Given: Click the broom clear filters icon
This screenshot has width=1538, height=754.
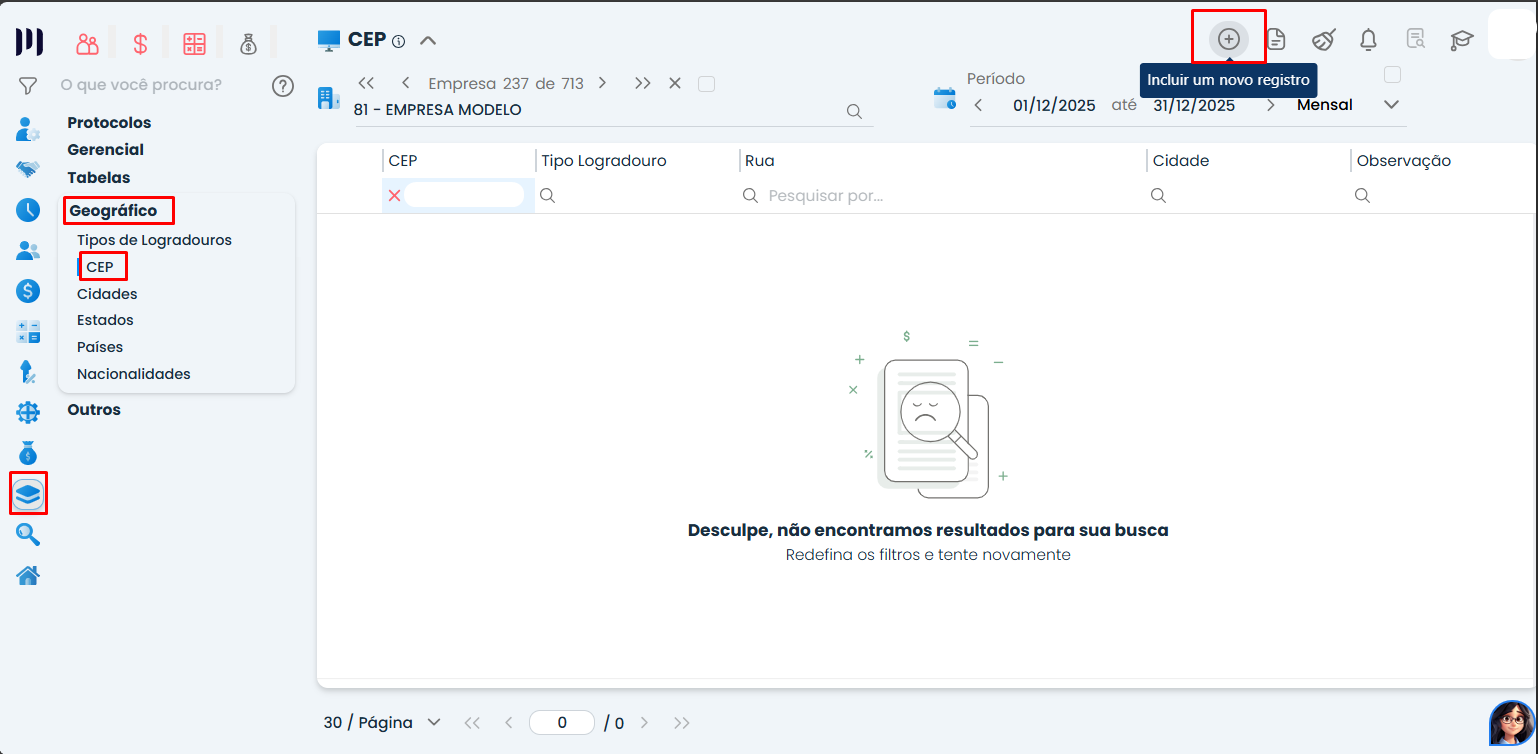Looking at the screenshot, I should click(x=1323, y=40).
